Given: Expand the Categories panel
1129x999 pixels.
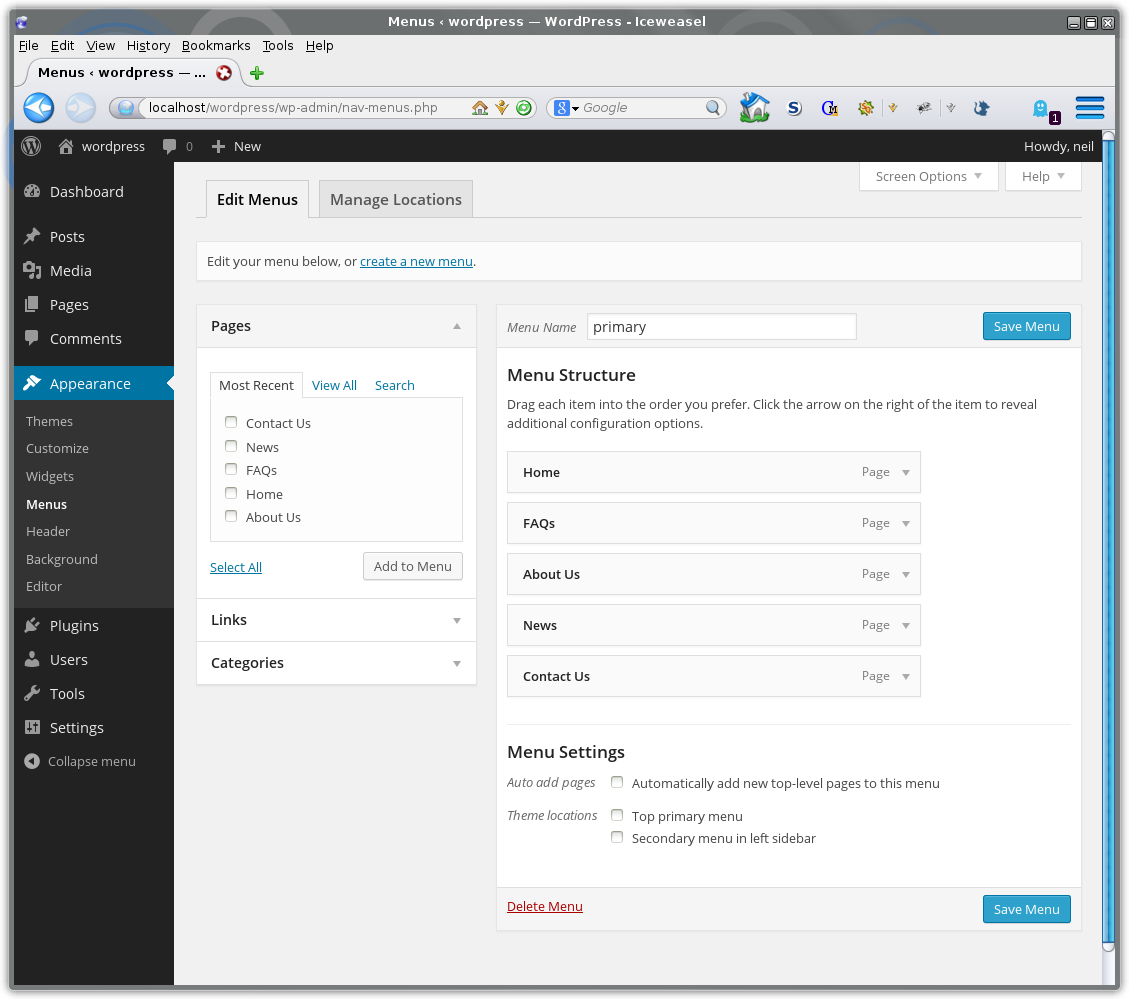Looking at the screenshot, I should (456, 663).
